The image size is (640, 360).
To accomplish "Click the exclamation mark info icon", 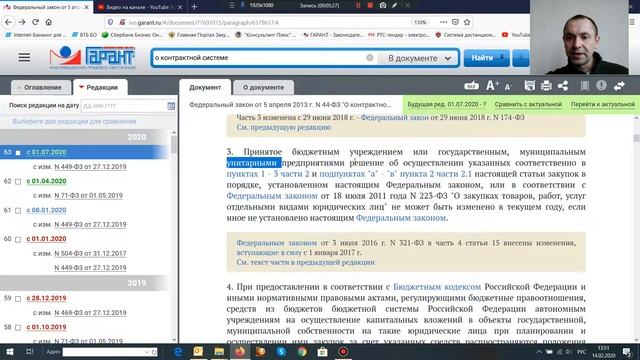I will (601, 86).
